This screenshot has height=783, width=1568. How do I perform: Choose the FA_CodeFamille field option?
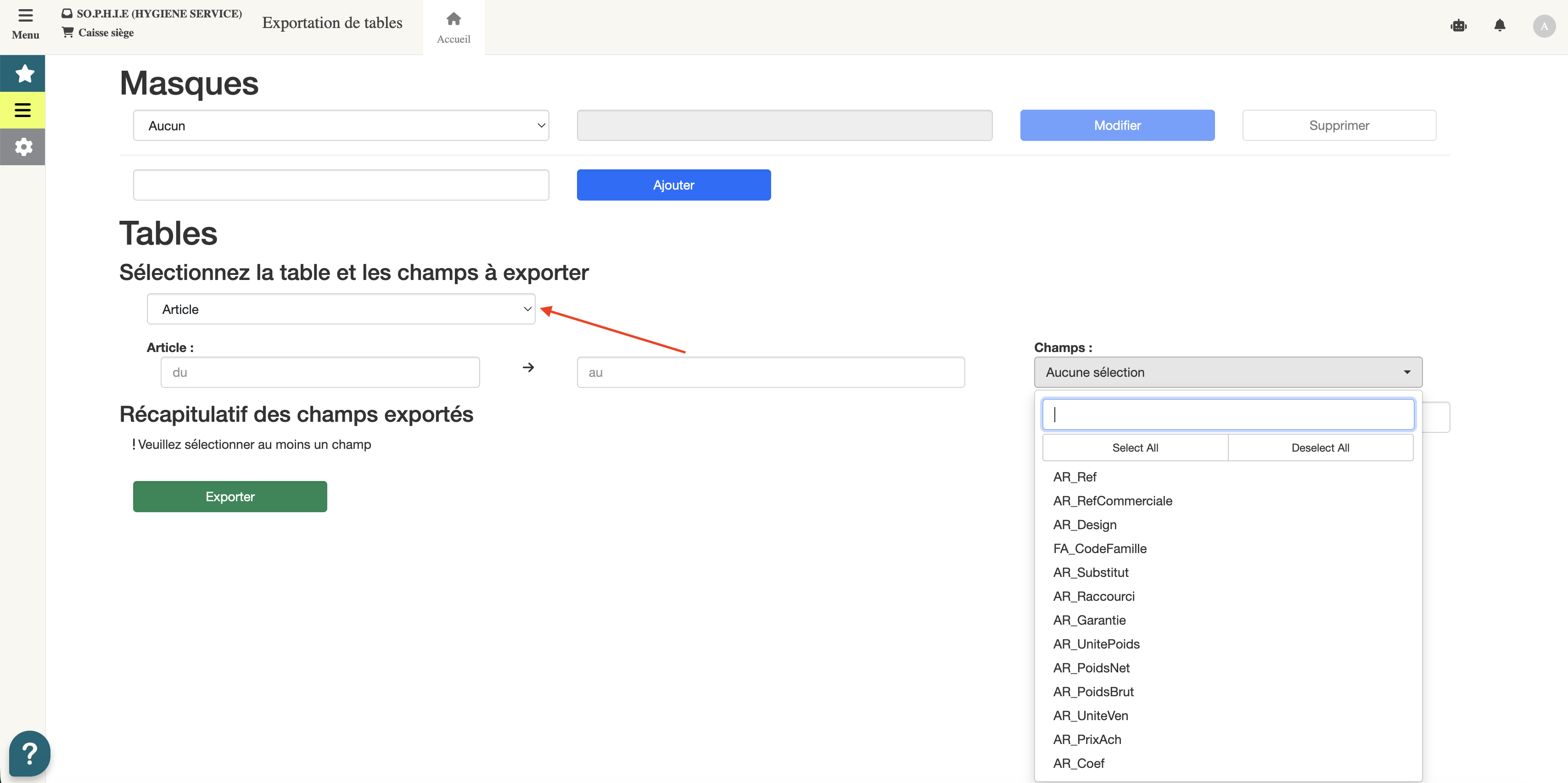coord(1099,548)
